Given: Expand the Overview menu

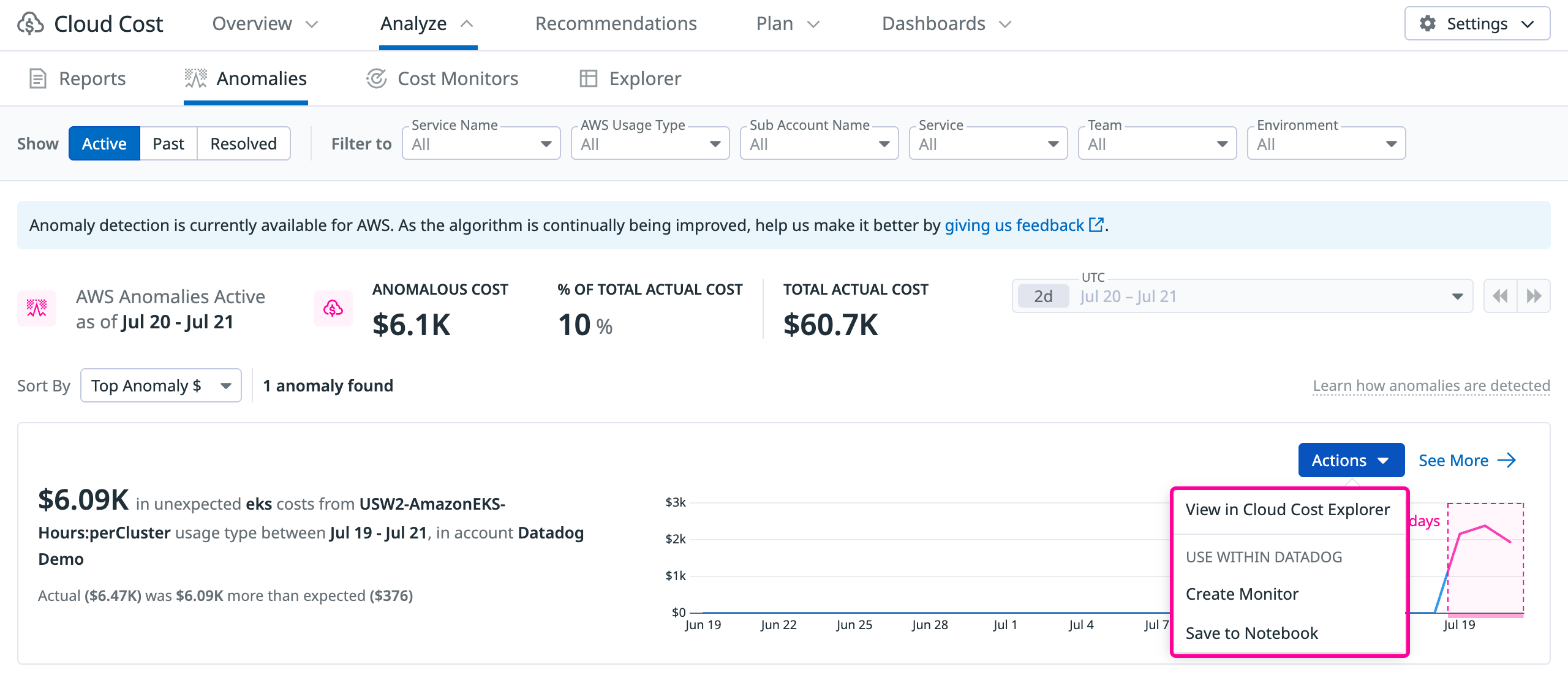Looking at the screenshot, I should coord(265,24).
